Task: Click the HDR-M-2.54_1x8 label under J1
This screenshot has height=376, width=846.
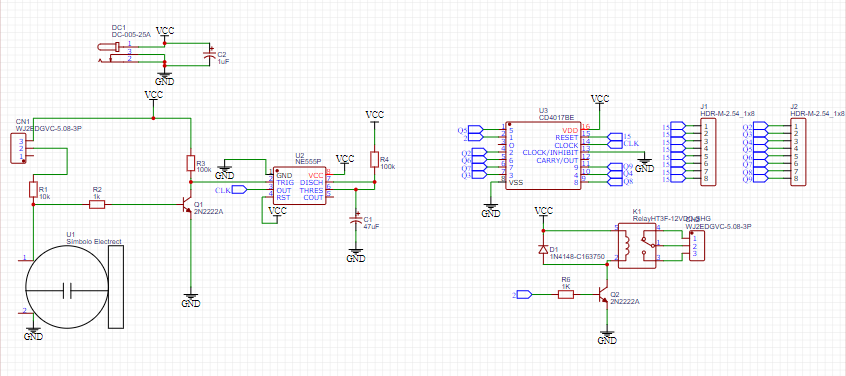Action: pyautogui.click(x=727, y=113)
